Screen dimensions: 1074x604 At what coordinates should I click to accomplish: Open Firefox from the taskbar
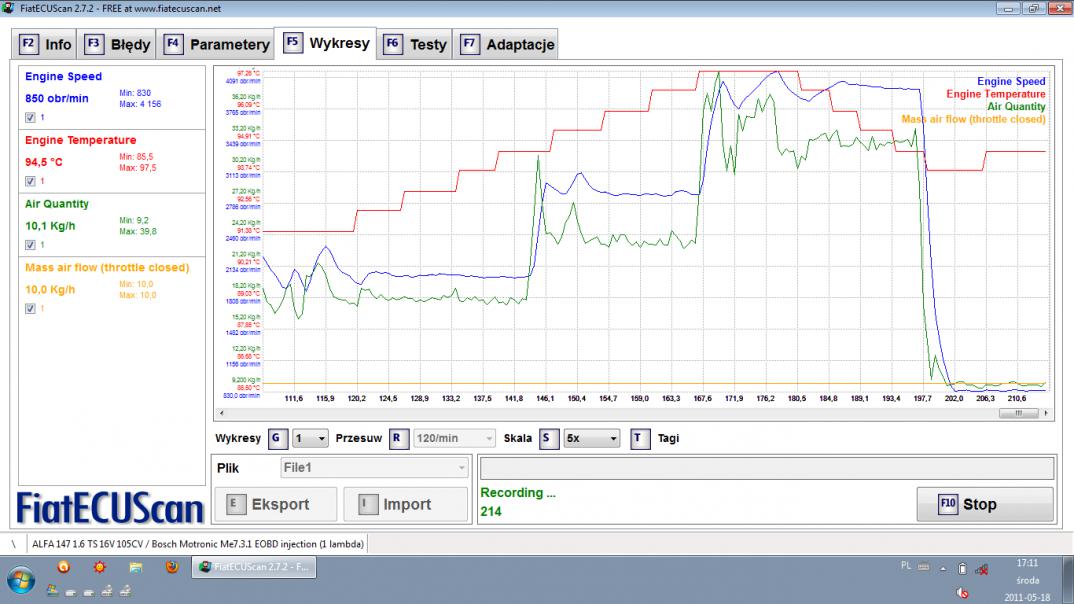pos(171,567)
